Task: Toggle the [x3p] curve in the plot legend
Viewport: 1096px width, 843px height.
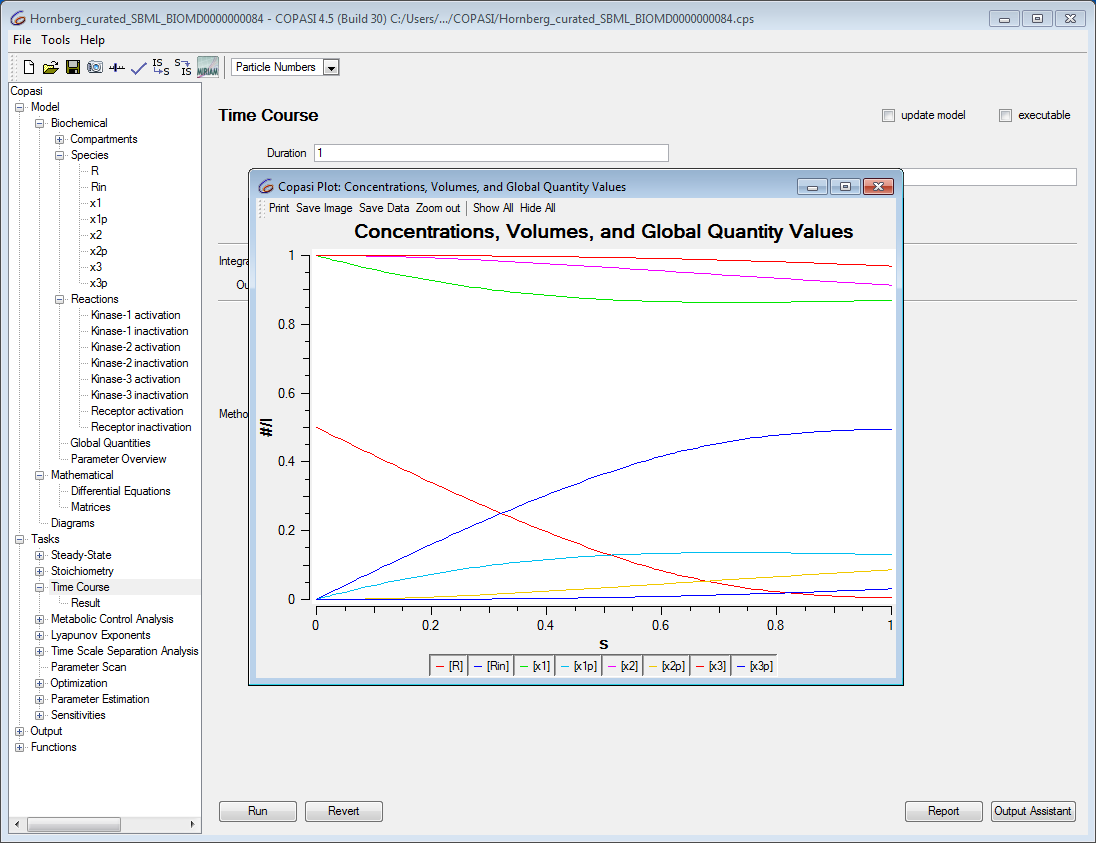Action: point(754,666)
